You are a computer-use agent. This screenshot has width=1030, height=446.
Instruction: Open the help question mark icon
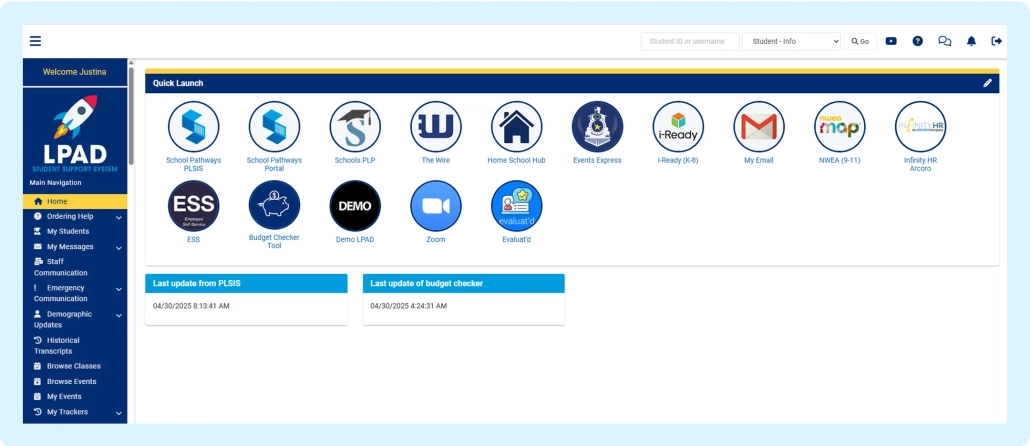coord(918,41)
